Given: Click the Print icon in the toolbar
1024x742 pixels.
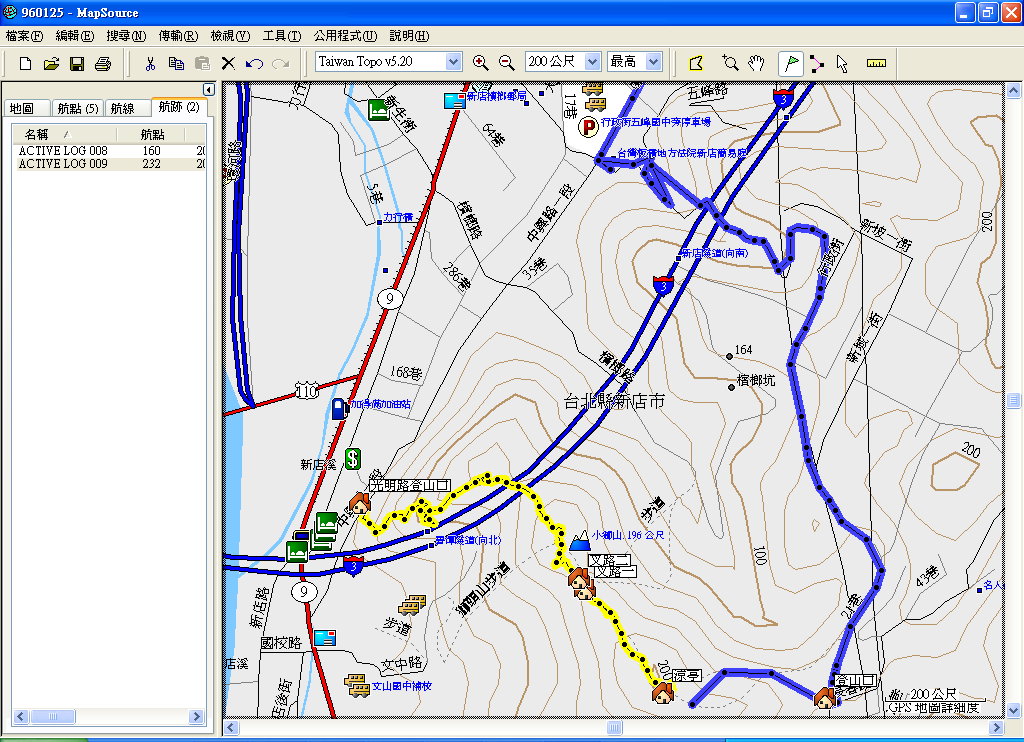Looking at the screenshot, I should (103, 63).
